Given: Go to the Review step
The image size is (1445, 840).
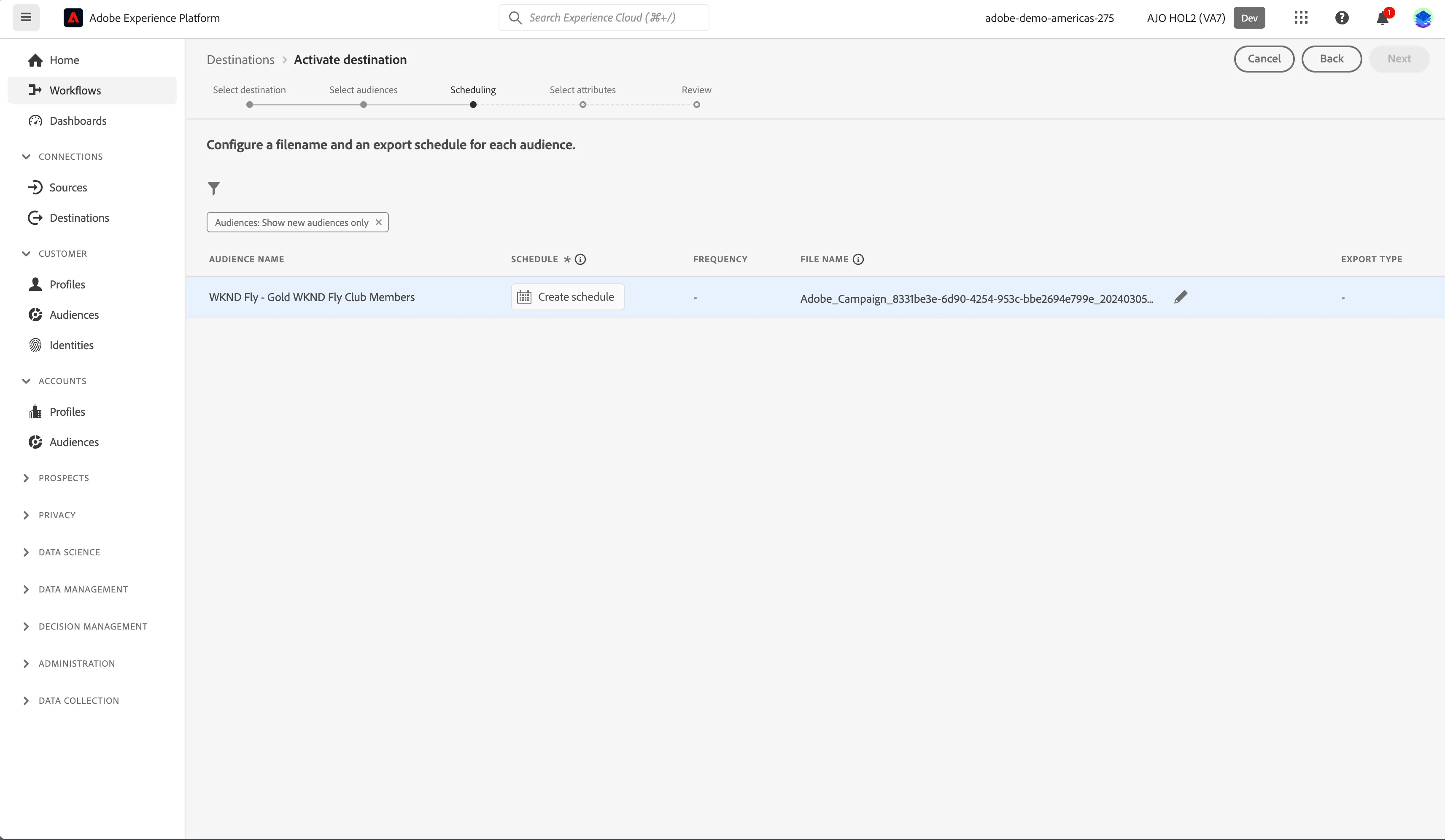Looking at the screenshot, I should (696, 96).
